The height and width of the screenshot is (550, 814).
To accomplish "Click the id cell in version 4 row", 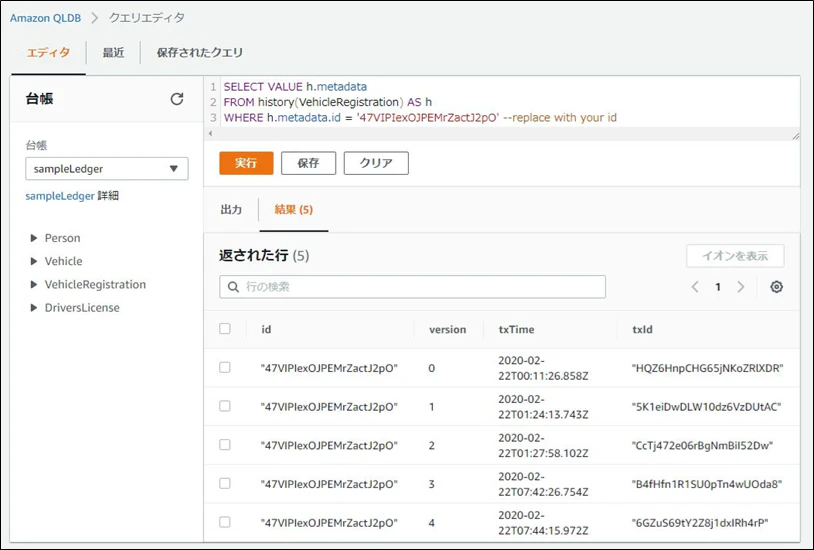I will [x=329, y=523].
